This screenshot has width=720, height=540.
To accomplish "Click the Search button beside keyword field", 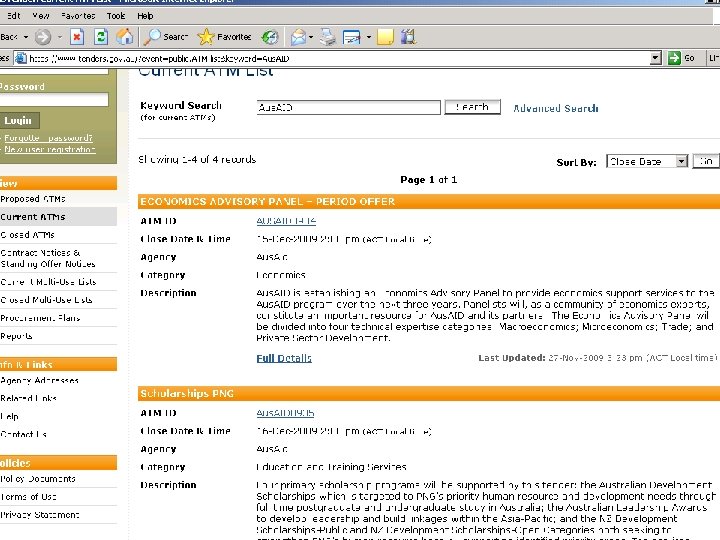I will tap(472, 107).
